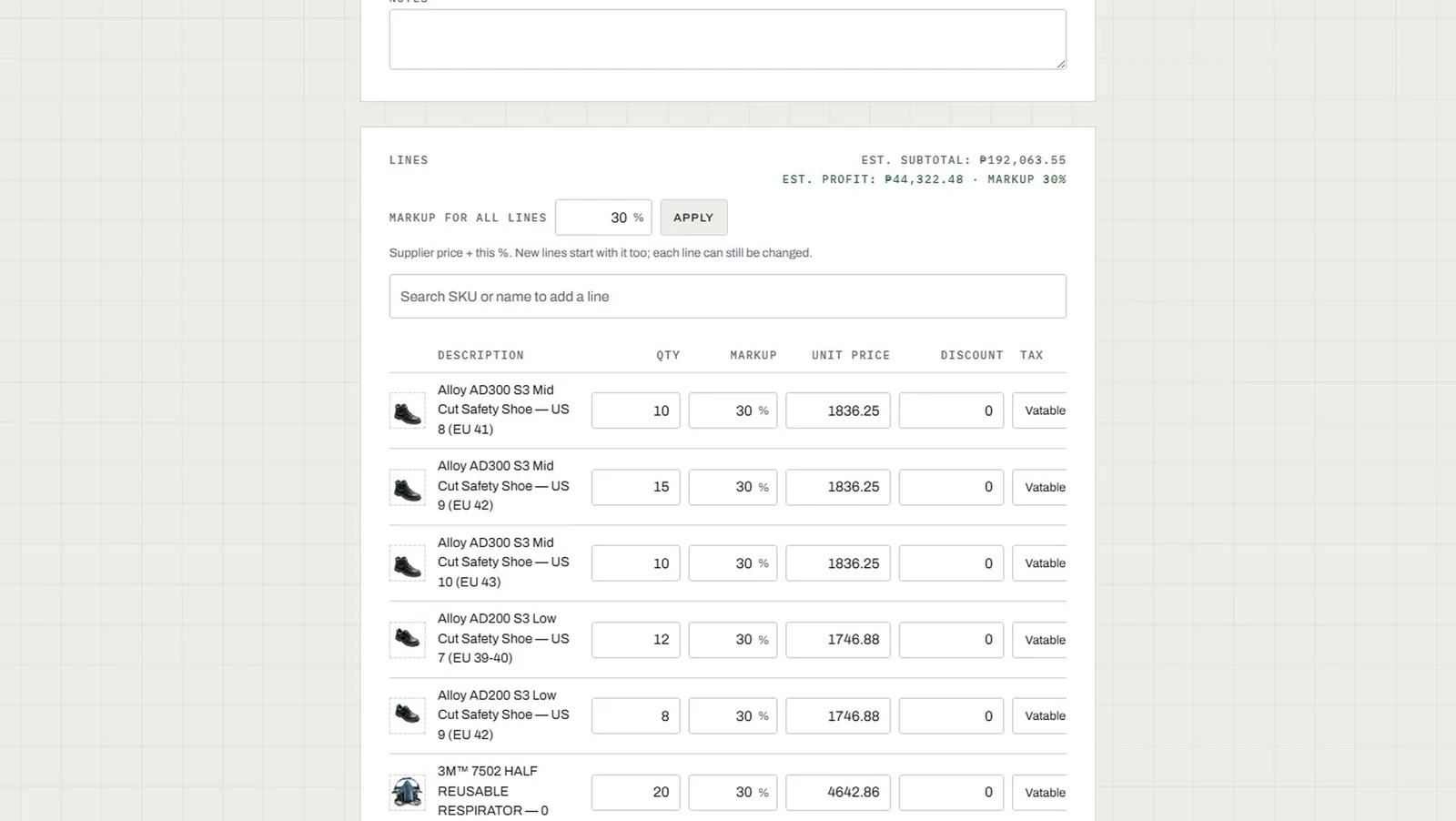Apply the markup to all lines
The width and height of the screenshot is (1456, 821).
tap(693, 218)
